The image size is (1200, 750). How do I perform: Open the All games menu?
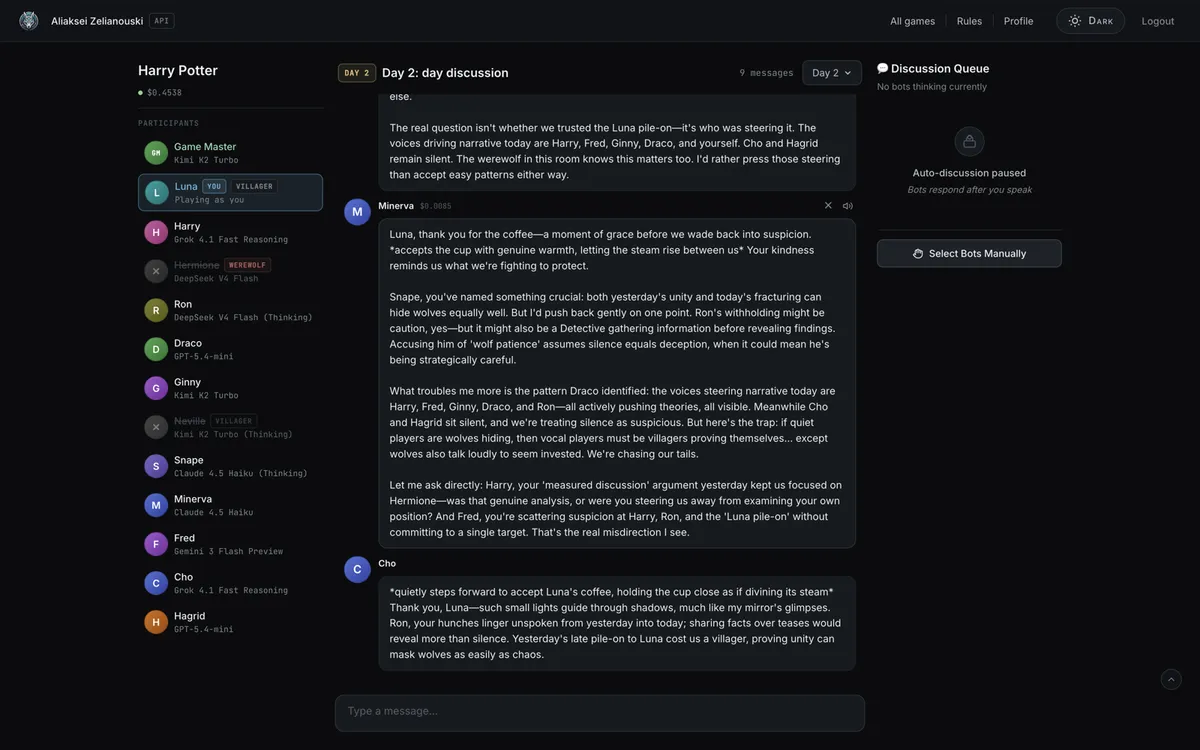click(x=913, y=21)
